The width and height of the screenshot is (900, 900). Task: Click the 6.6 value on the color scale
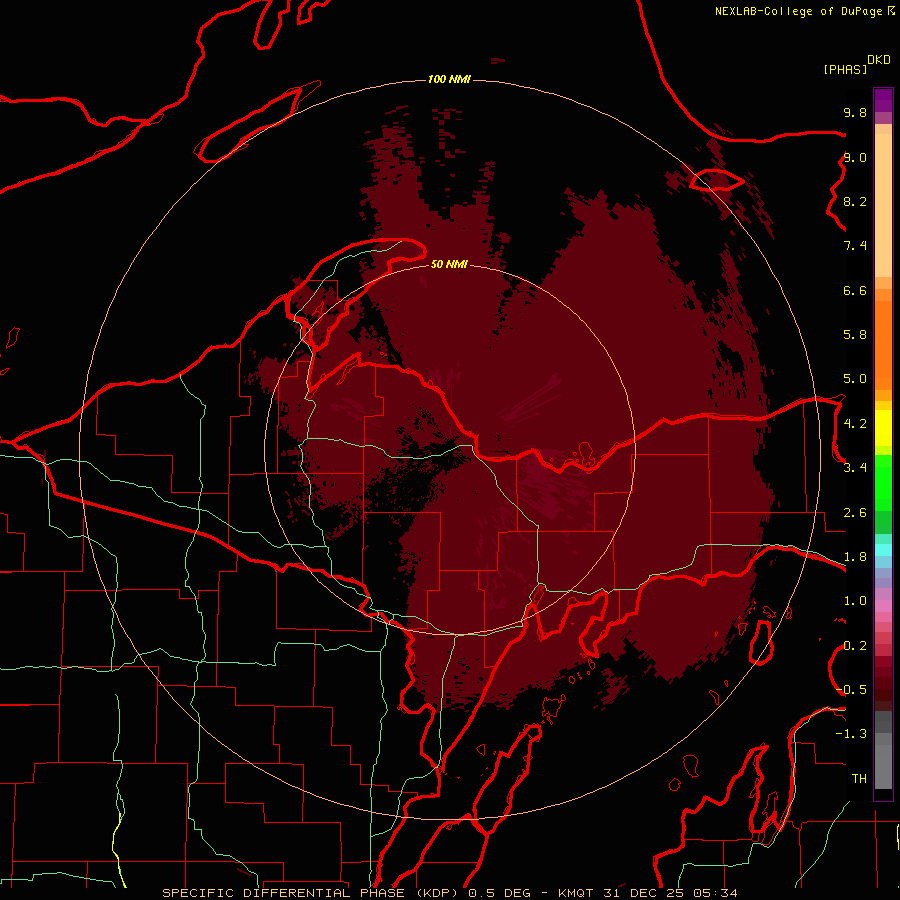[x=855, y=290]
